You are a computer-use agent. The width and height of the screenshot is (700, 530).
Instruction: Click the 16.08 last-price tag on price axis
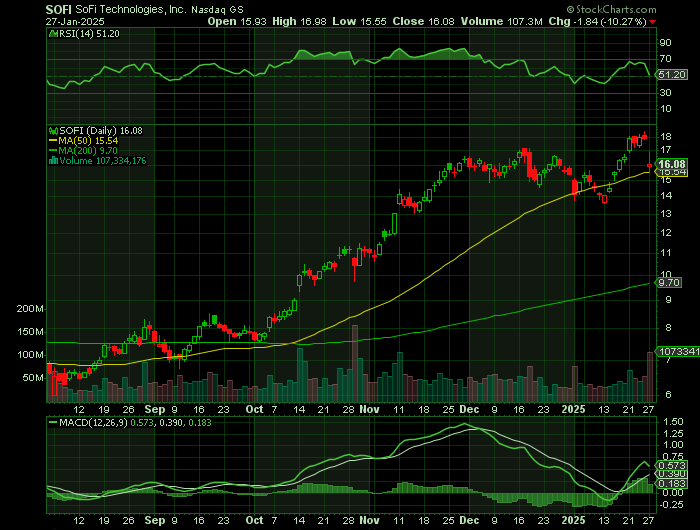pyautogui.click(x=672, y=164)
